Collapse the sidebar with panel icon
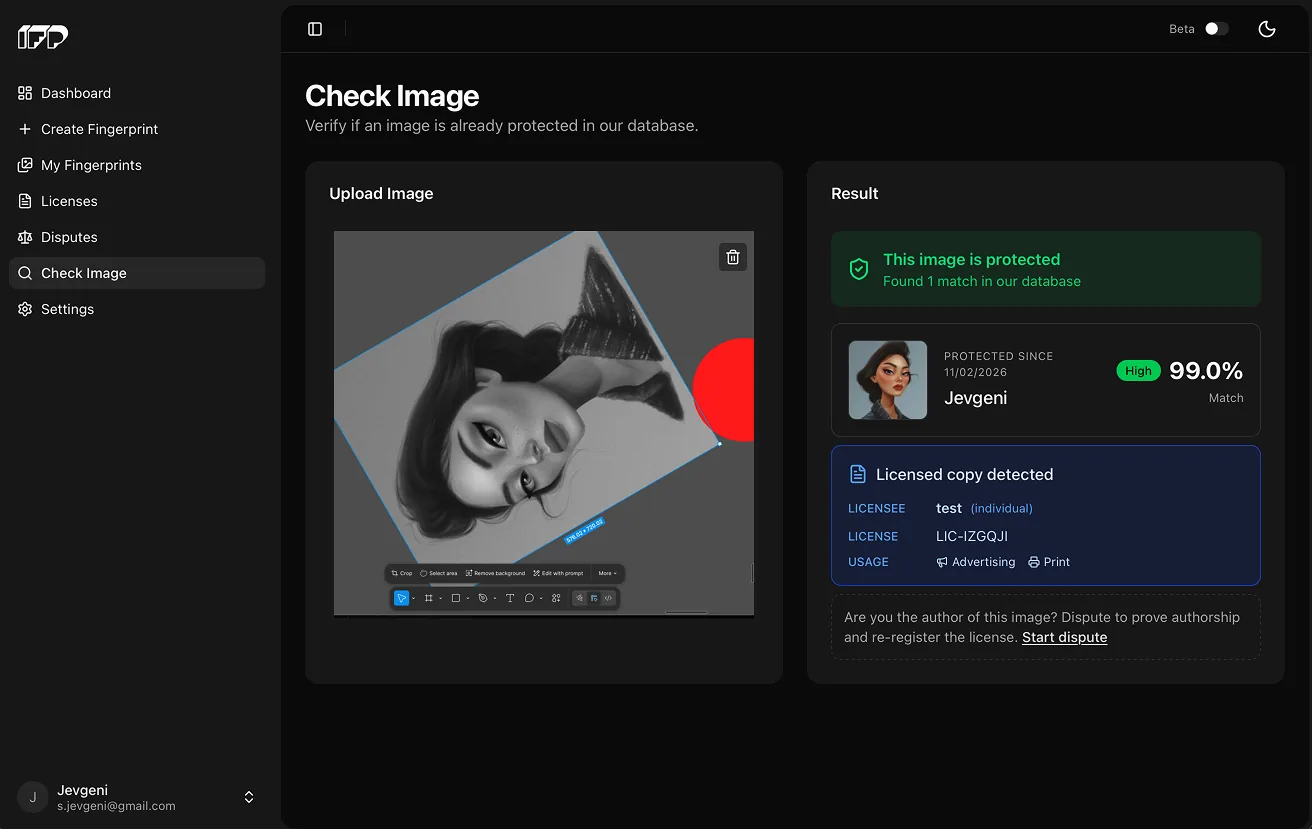Viewport: 1312px width, 829px height. 315,29
